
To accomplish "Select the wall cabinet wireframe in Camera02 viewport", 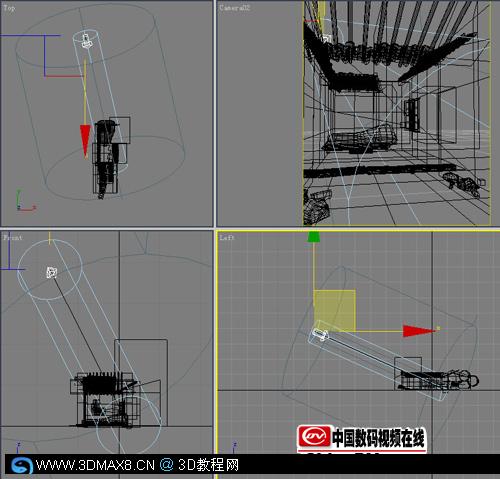I will (x=412, y=115).
